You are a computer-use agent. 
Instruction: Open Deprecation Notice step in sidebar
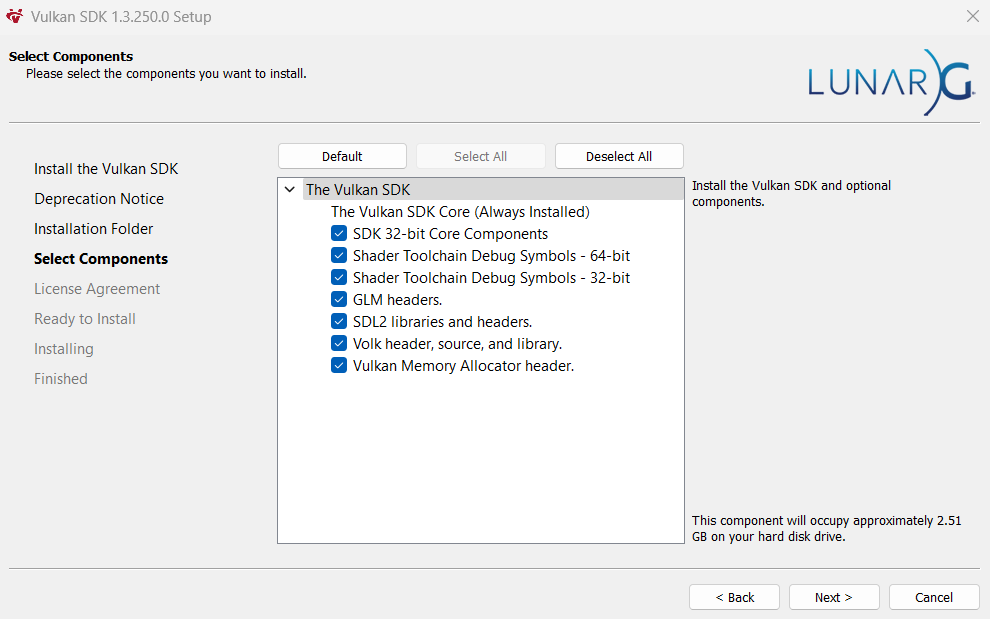pyautogui.click(x=99, y=199)
